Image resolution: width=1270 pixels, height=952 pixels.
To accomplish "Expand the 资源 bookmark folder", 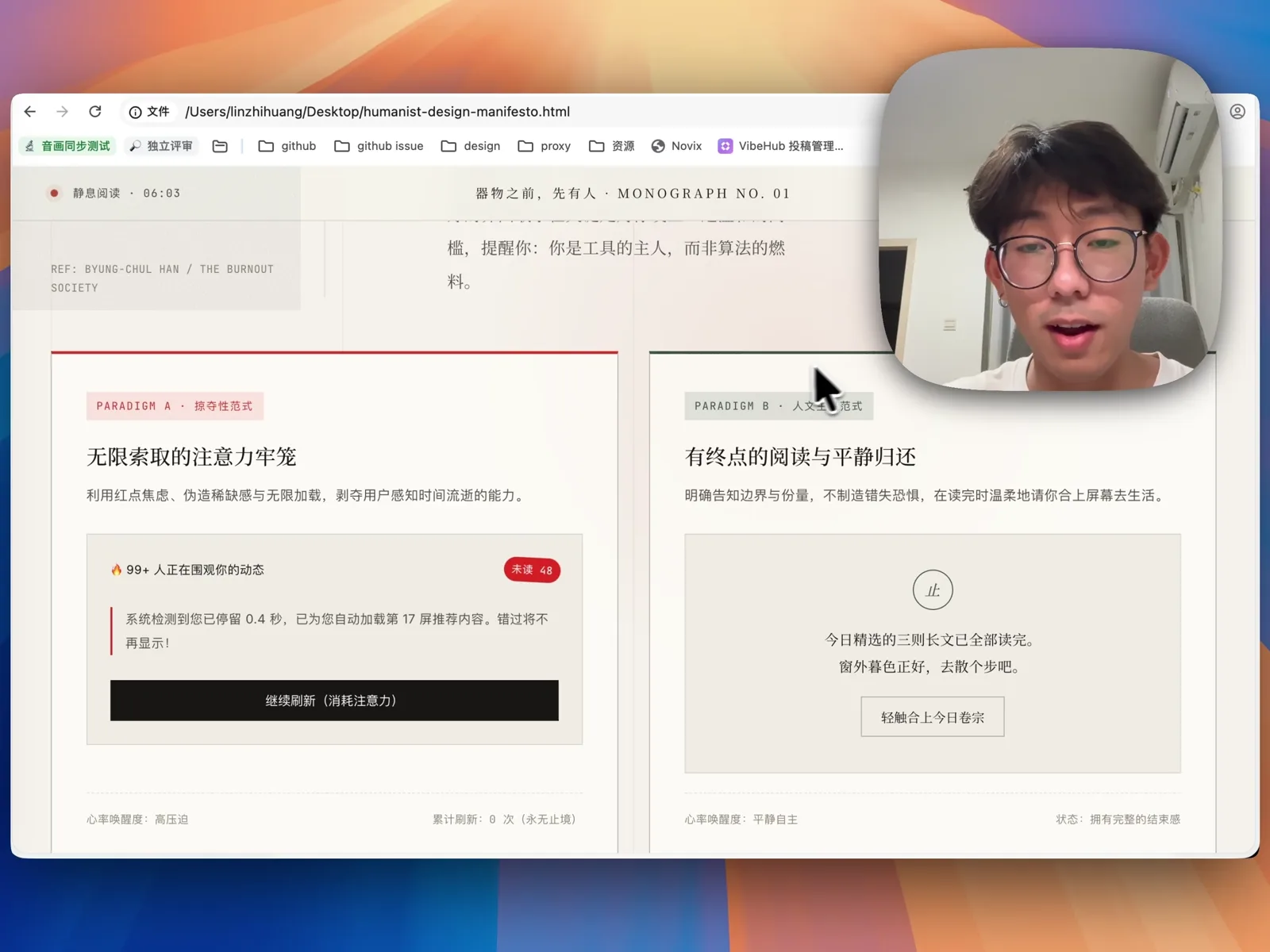I will (x=612, y=146).
